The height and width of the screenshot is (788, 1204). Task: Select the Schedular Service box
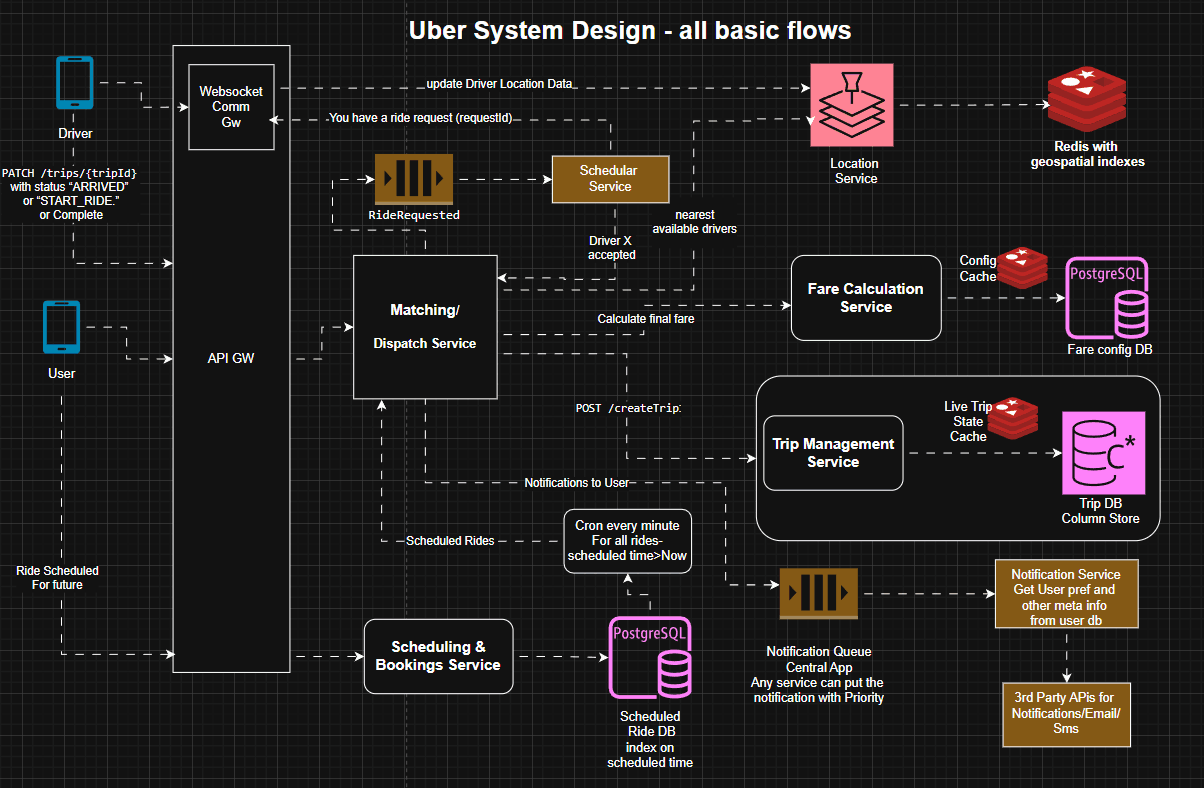click(x=609, y=178)
